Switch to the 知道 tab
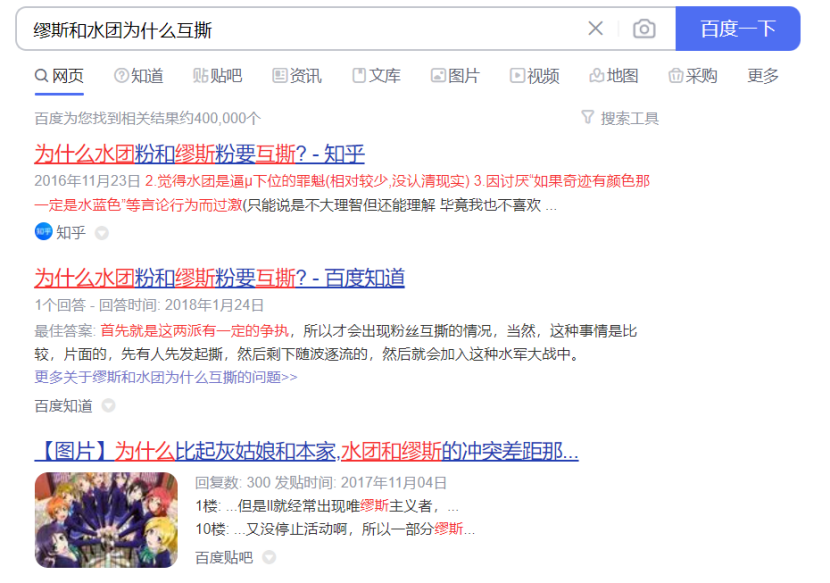This screenshot has height=583, width=830. click(x=139, y=76)
